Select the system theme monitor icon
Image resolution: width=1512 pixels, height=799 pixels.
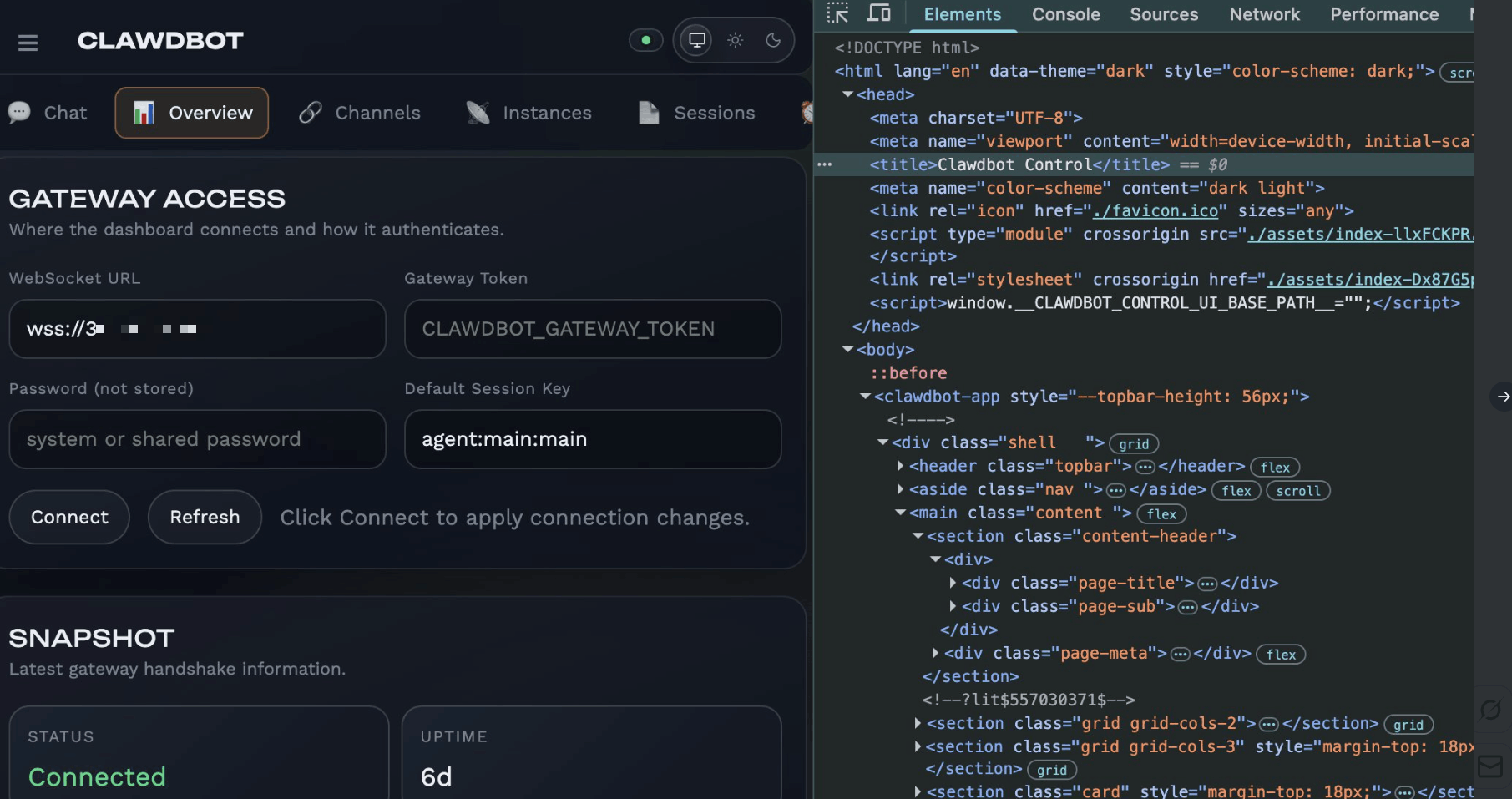[697, 40]
